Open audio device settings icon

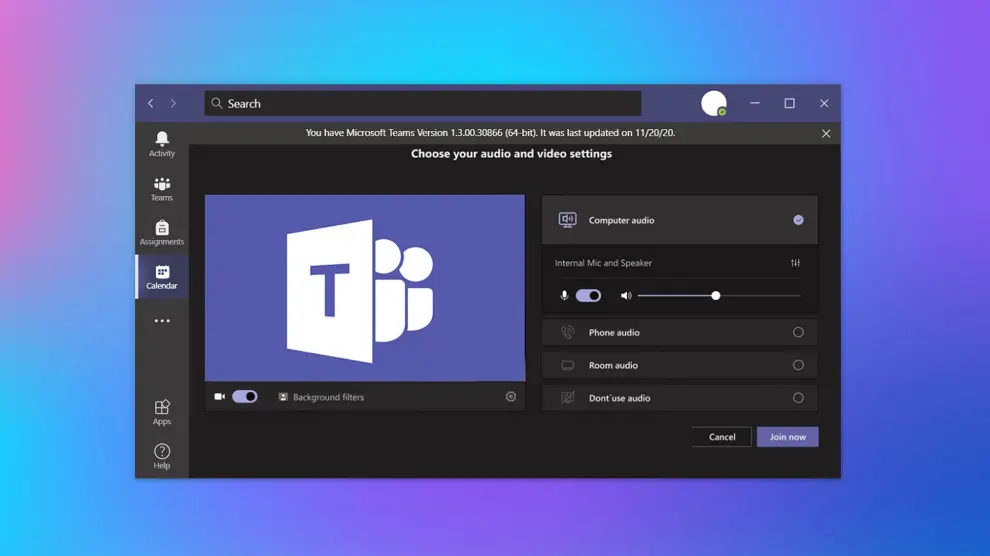(x=795, y=263)
